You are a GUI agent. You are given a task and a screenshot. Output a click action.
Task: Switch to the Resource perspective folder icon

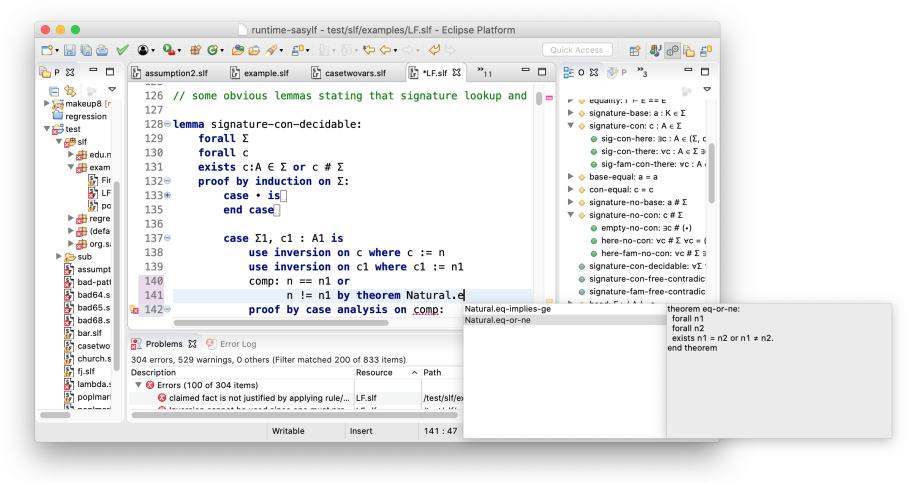689,51
